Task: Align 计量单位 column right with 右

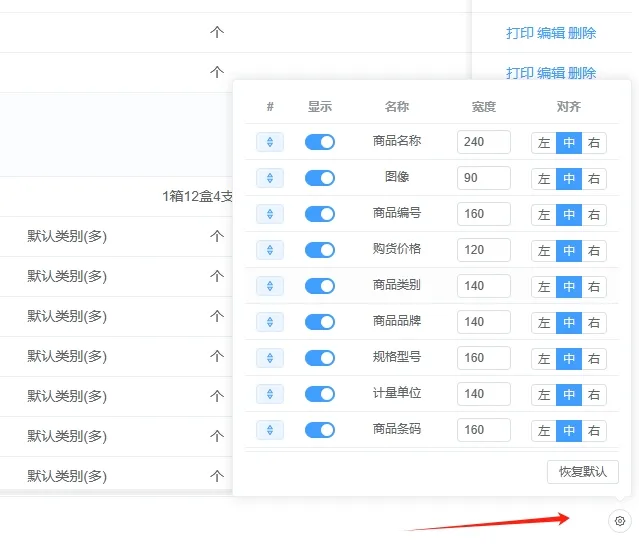Action: coord(594,395)
